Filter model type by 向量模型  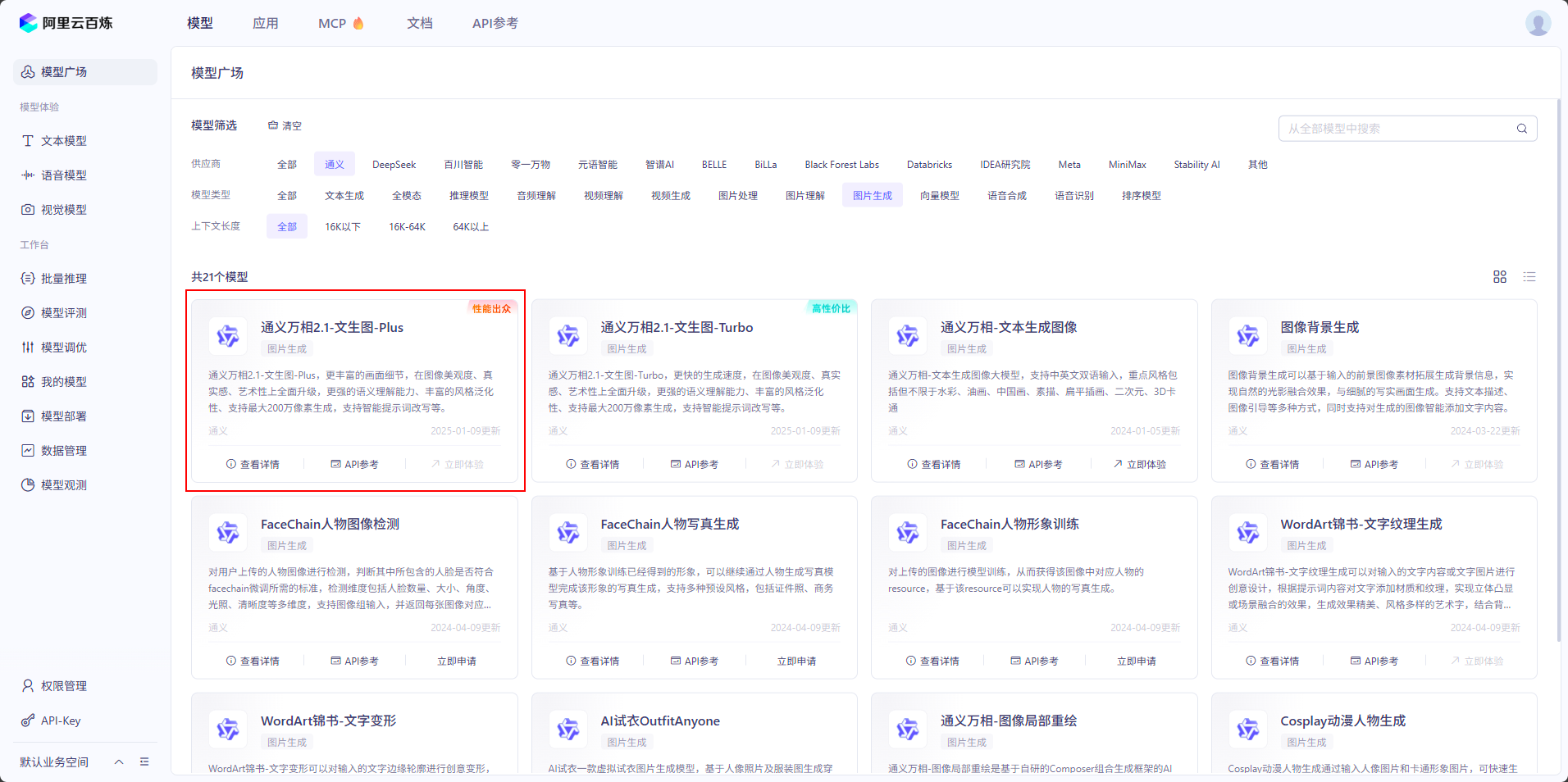click(x=940, y=196)
